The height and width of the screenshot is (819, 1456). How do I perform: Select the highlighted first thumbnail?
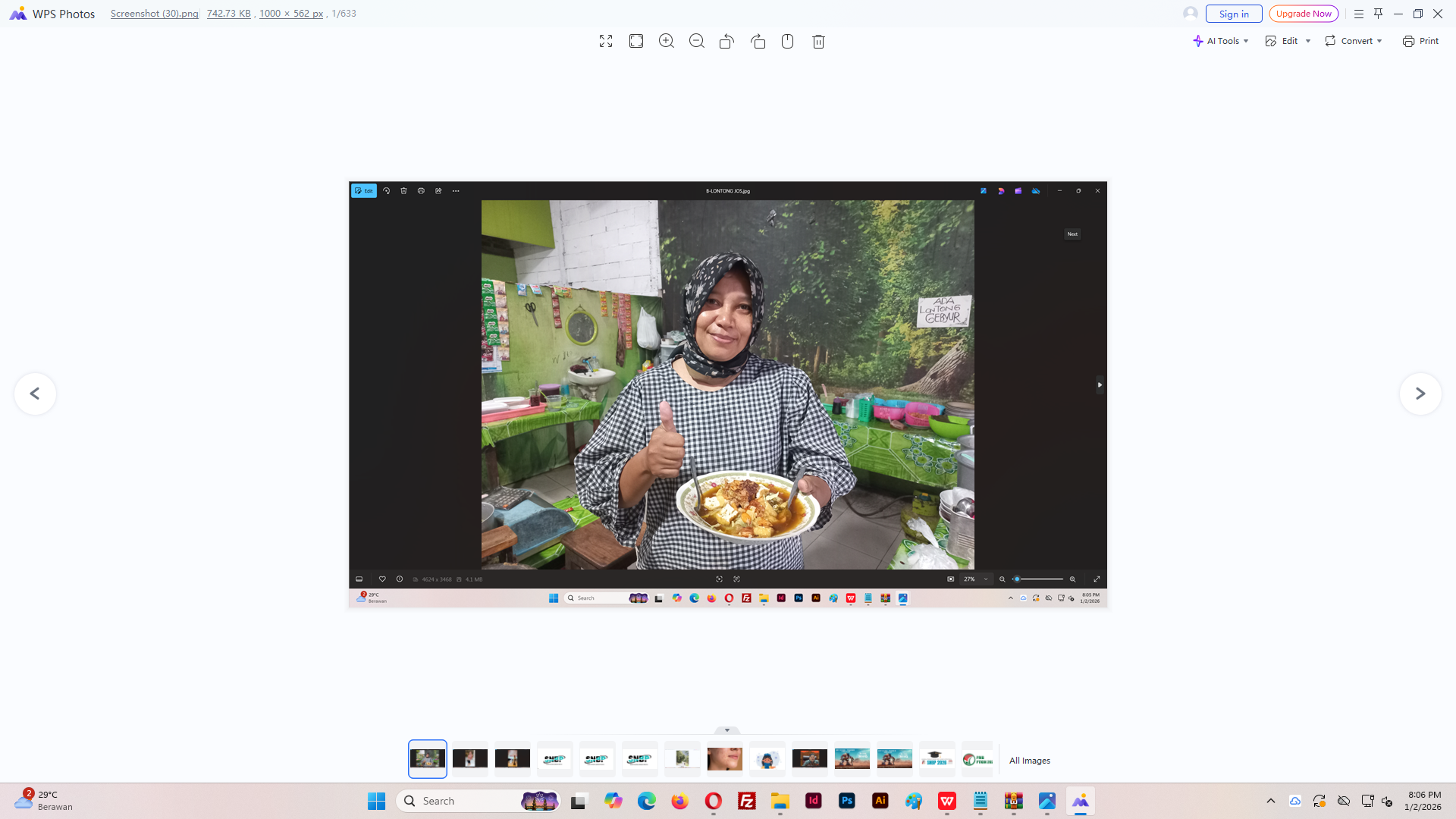pyautogui.click(x=428, y=759)
